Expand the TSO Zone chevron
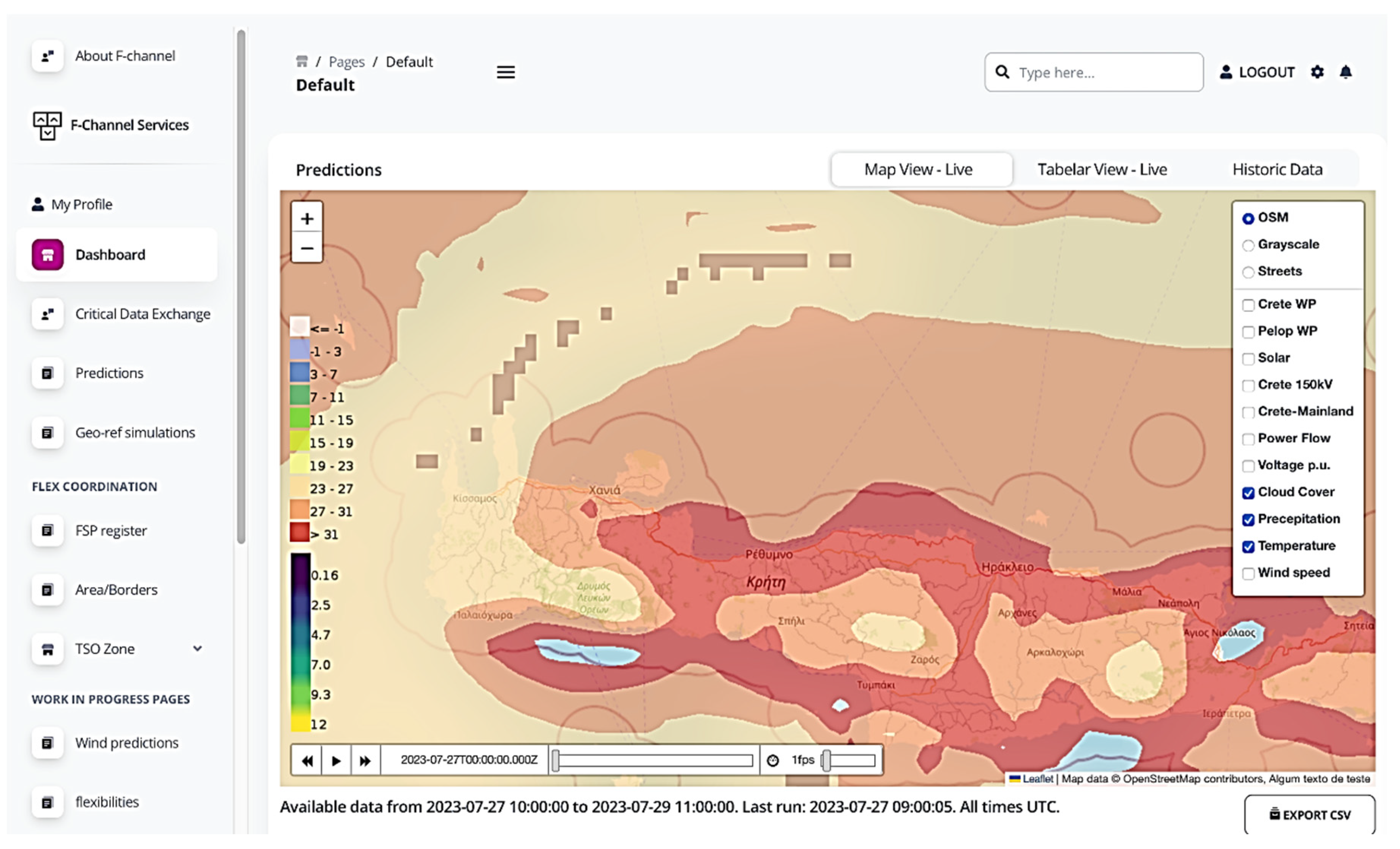Image resolution: width=1400 pixels, height=849 pixels. pyautogui.click(x=197, y=648)
